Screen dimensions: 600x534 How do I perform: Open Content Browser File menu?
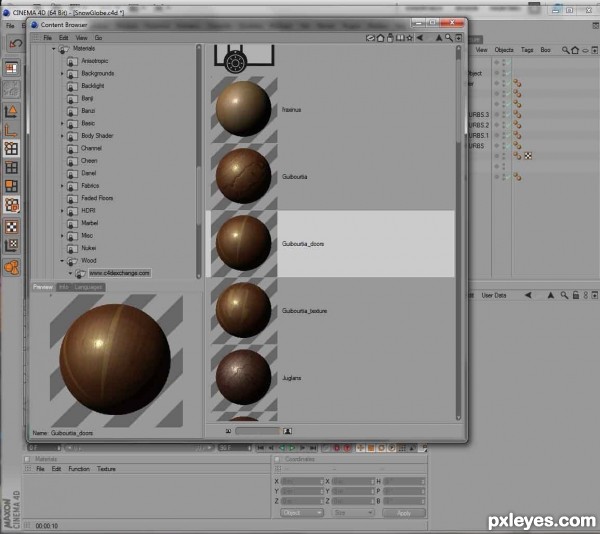coord(47,38)
